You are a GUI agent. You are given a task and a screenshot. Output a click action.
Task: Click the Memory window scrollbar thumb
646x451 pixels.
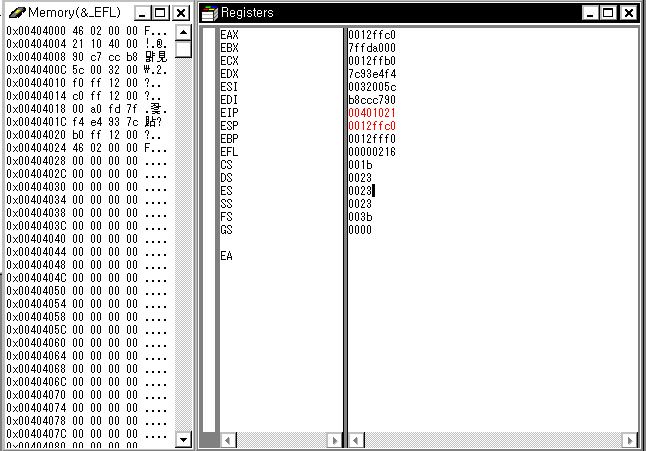[183, 49]
